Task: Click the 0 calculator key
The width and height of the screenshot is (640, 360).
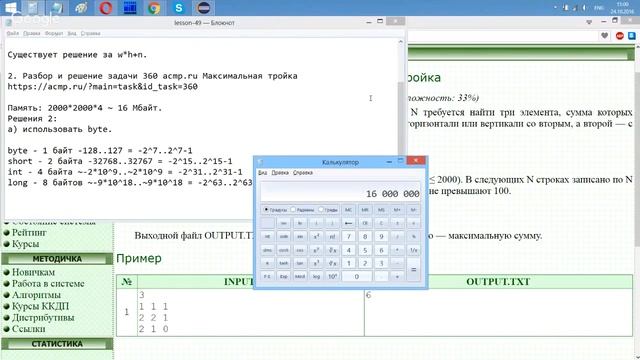Action: 356,276
